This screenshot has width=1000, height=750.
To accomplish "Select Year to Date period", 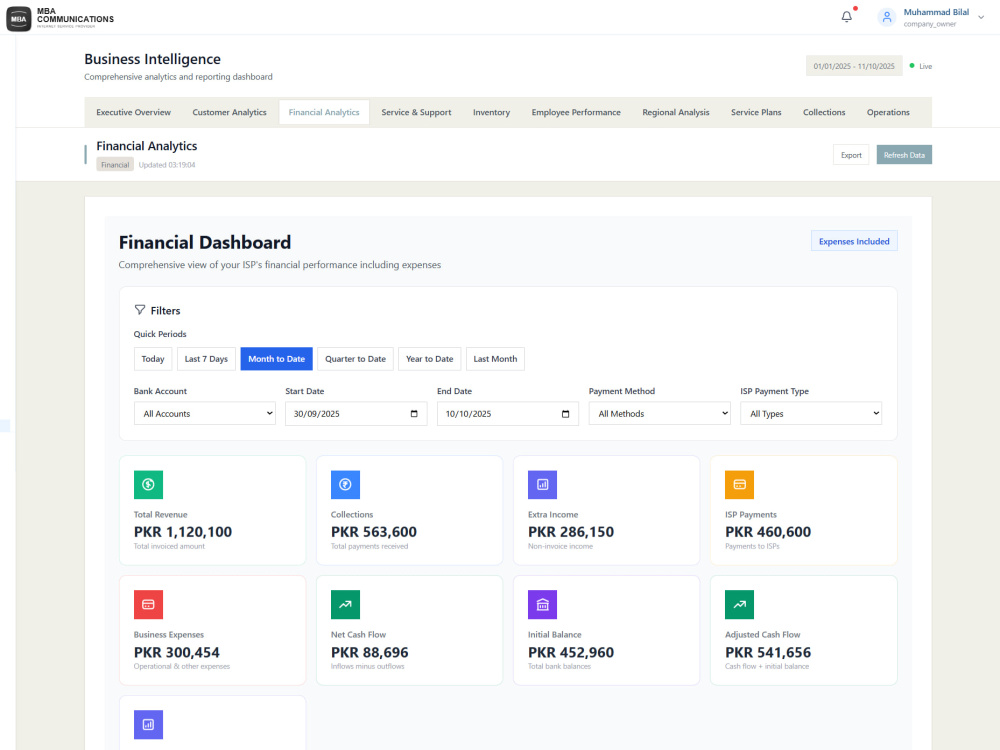I will click(429, 359).
